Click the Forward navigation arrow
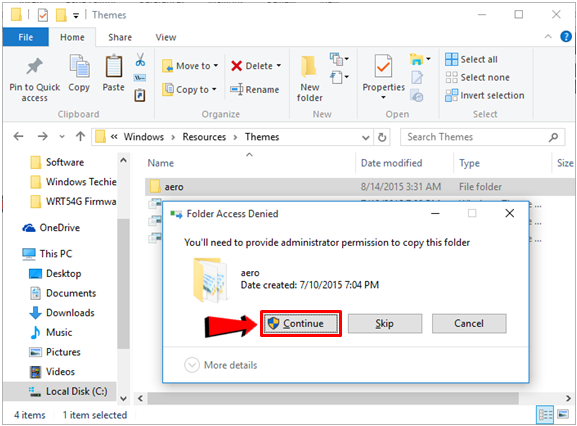 [x=43, y=137]
